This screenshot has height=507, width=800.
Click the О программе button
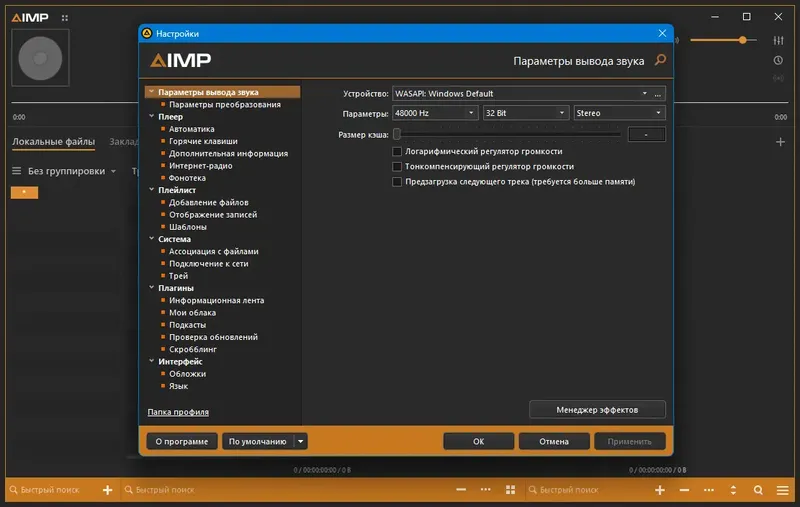pyautogui.click(x=182, y=441)
